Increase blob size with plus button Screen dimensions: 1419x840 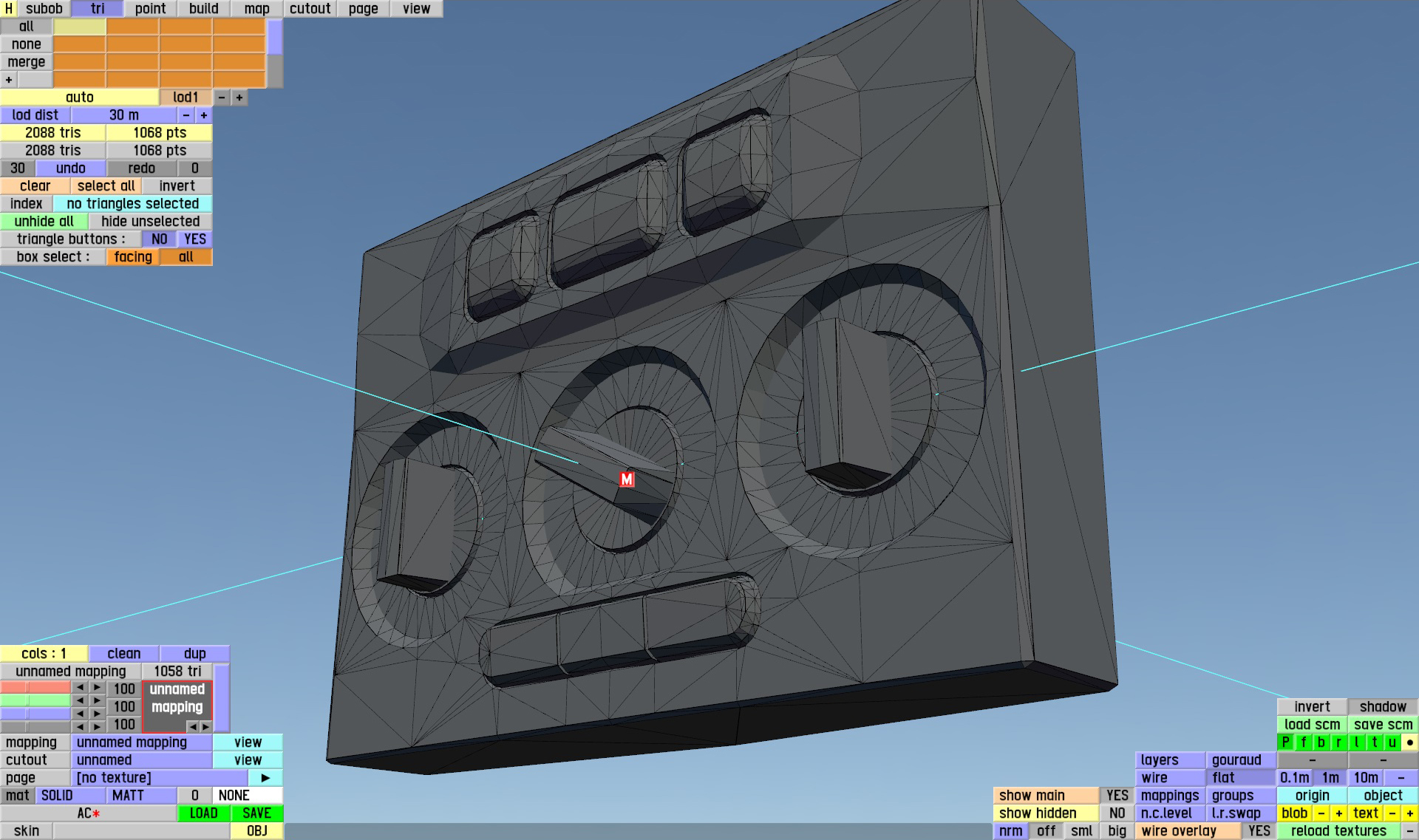click(x=1338, y=813)
